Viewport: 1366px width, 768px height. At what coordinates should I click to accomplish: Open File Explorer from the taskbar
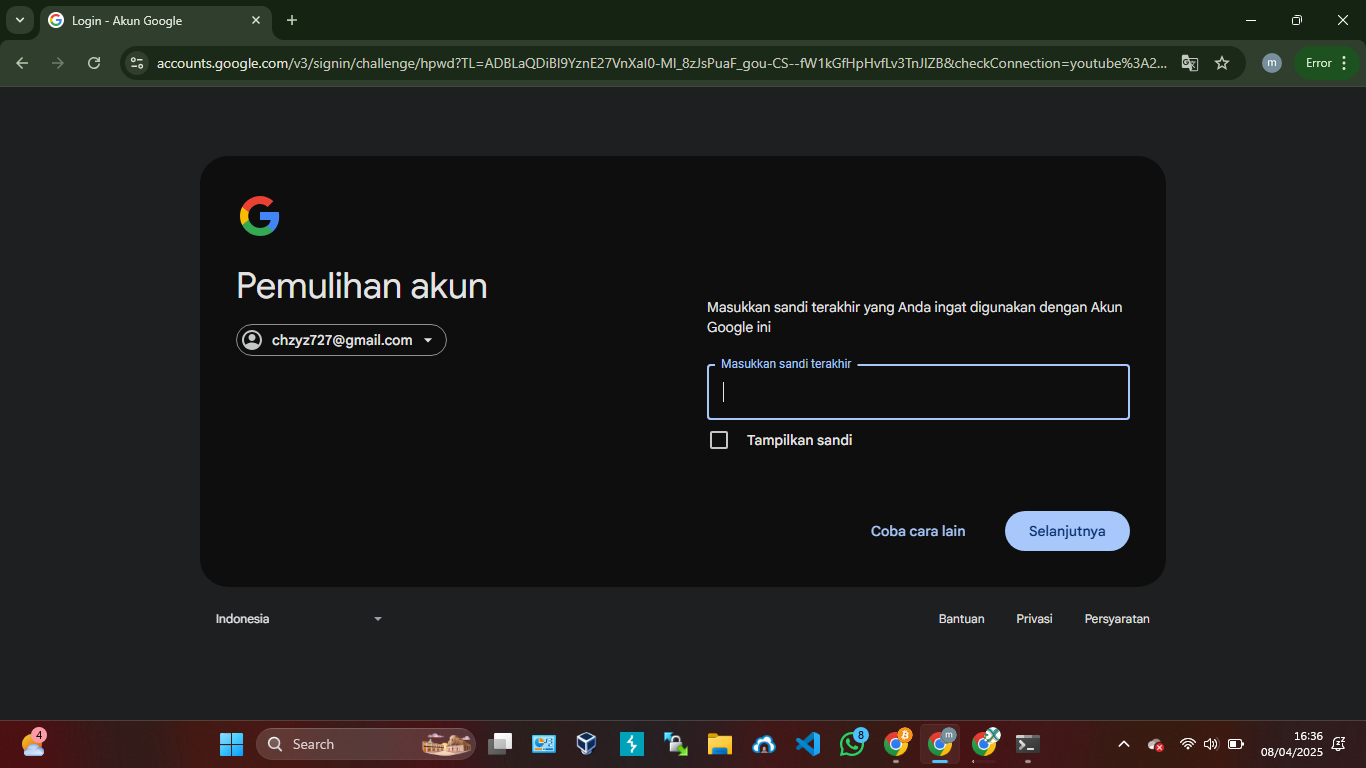pos(719,744)
